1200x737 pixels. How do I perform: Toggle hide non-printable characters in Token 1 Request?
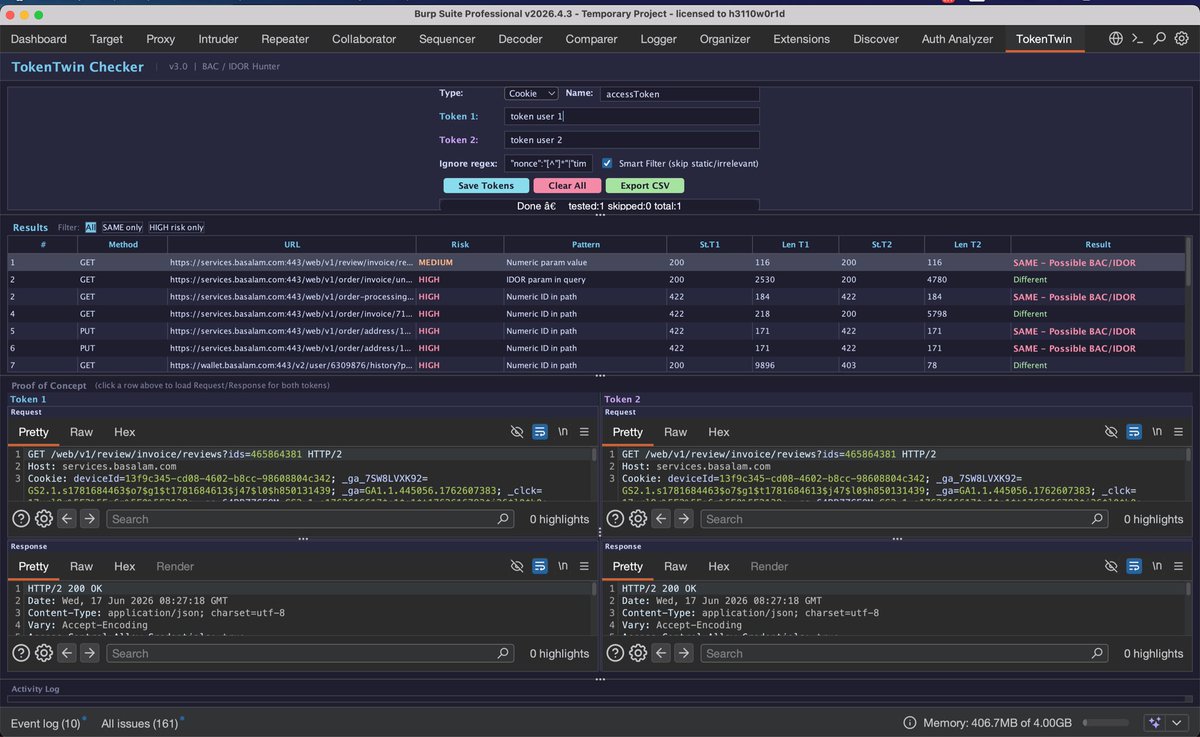[517, 432]
